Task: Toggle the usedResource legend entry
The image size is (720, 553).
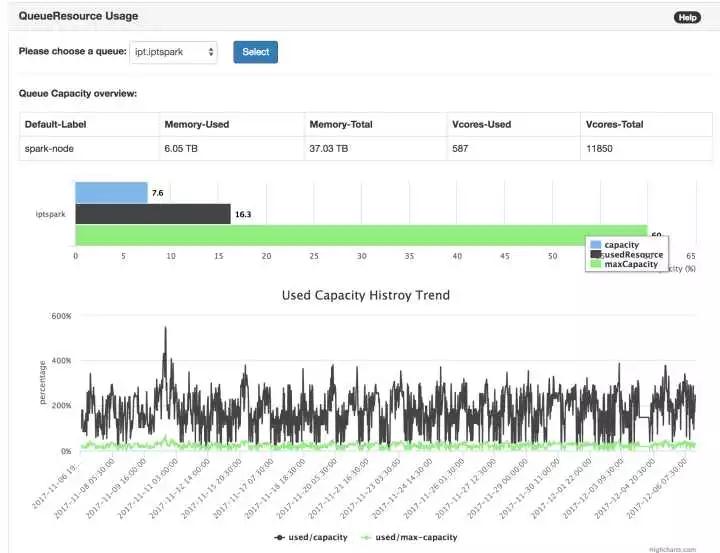Action: point(627,254)
